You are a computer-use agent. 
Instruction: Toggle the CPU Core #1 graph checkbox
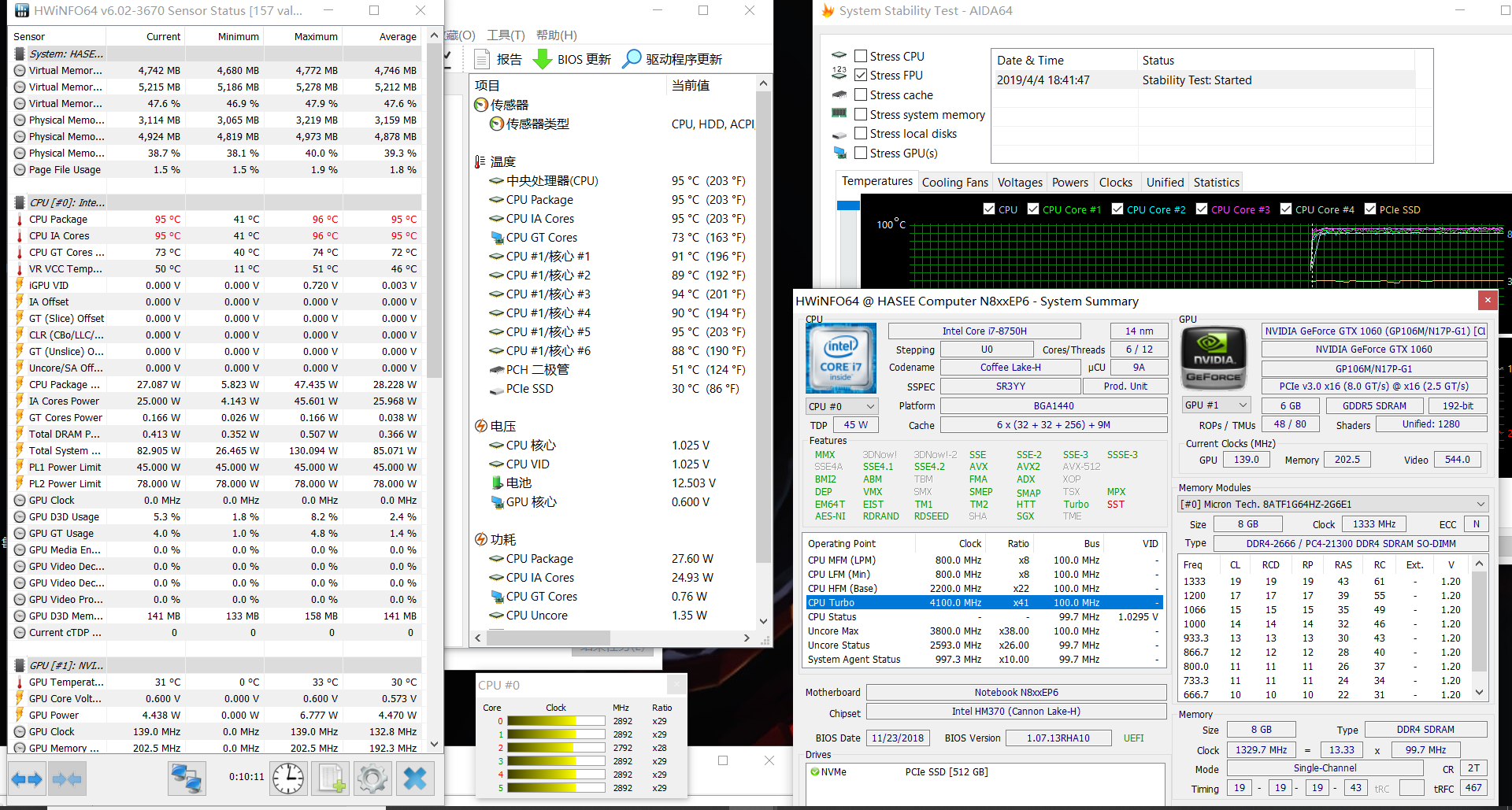tap(1032, 209)
